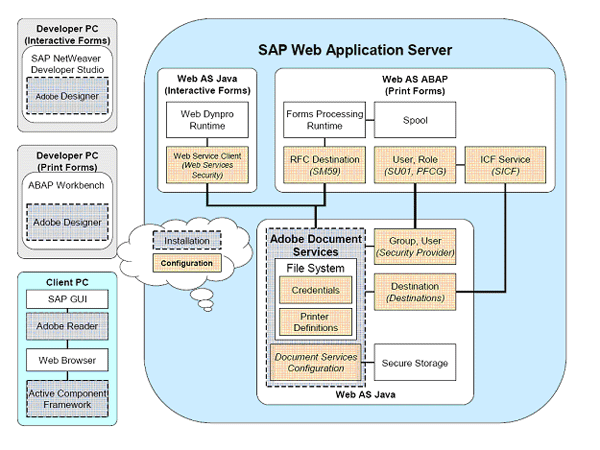
Task: Click the User, Role (SU01, PFCG) box
Action: (415, 165)
